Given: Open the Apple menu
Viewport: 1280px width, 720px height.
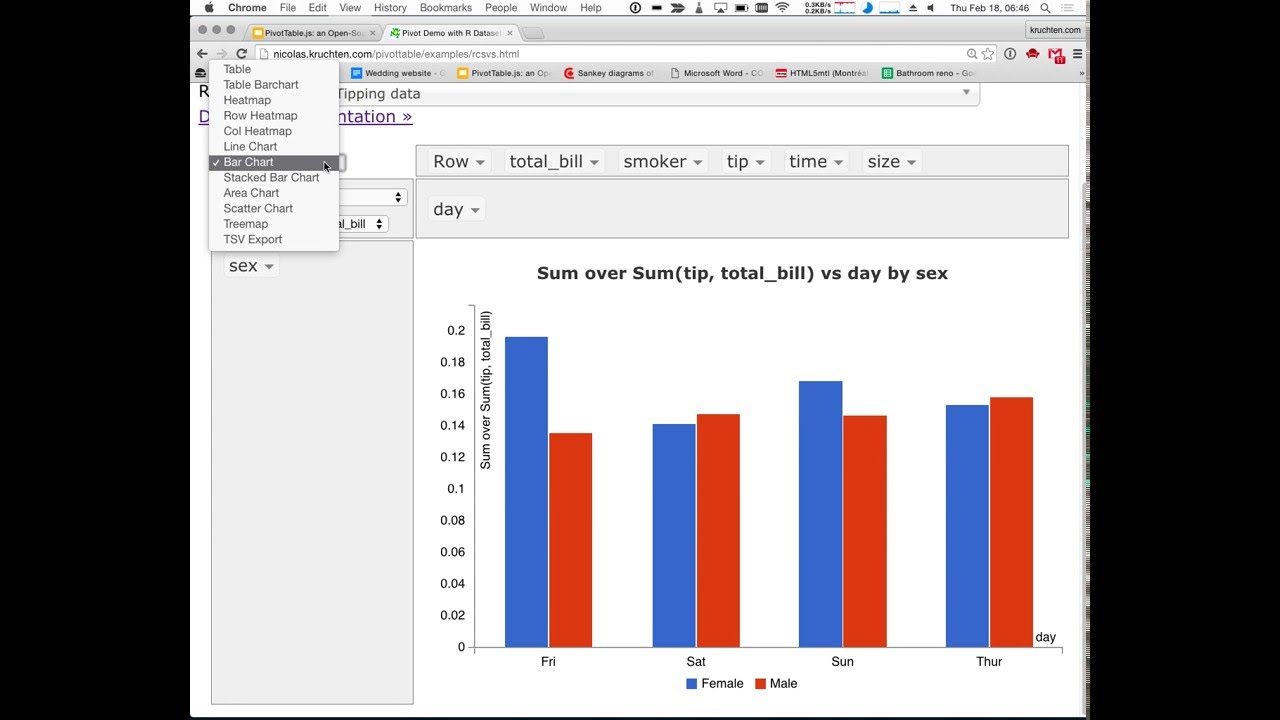Looking at the screenshot, I should click(x=209, y=8).
